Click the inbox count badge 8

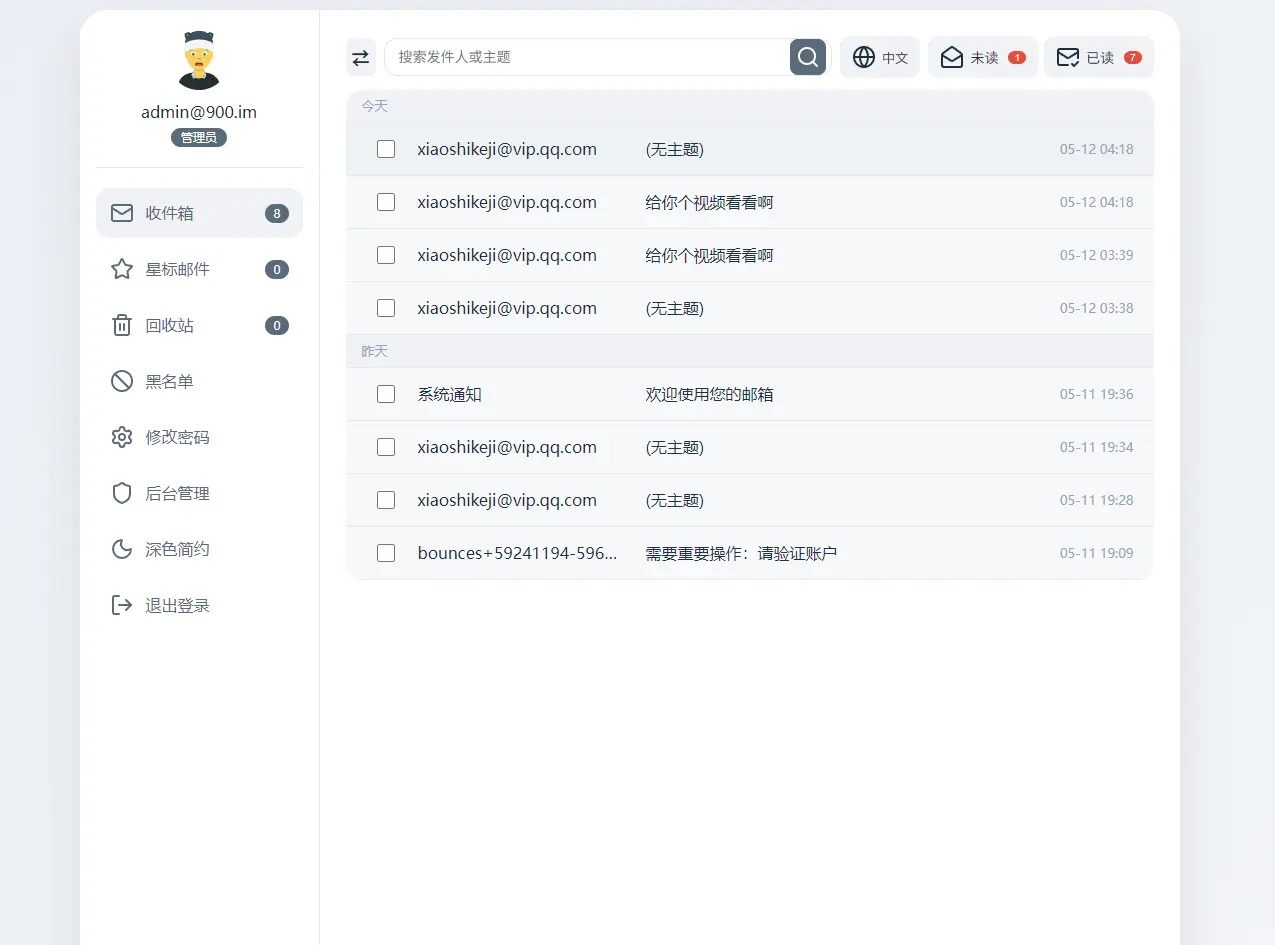point(277,213)
